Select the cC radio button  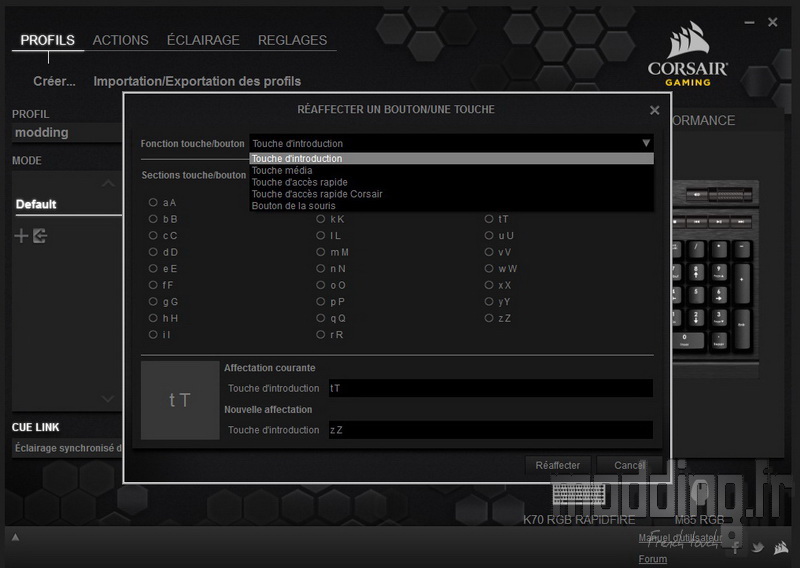coord(153,235)
